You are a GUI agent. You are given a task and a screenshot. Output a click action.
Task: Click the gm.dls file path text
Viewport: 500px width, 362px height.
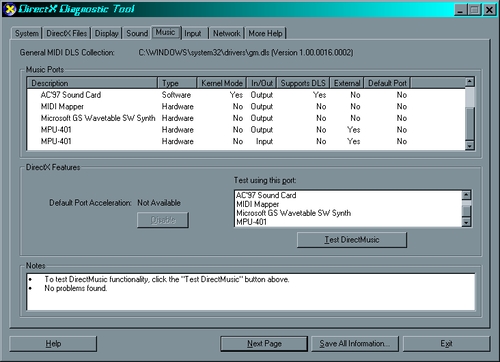point(246,53)
